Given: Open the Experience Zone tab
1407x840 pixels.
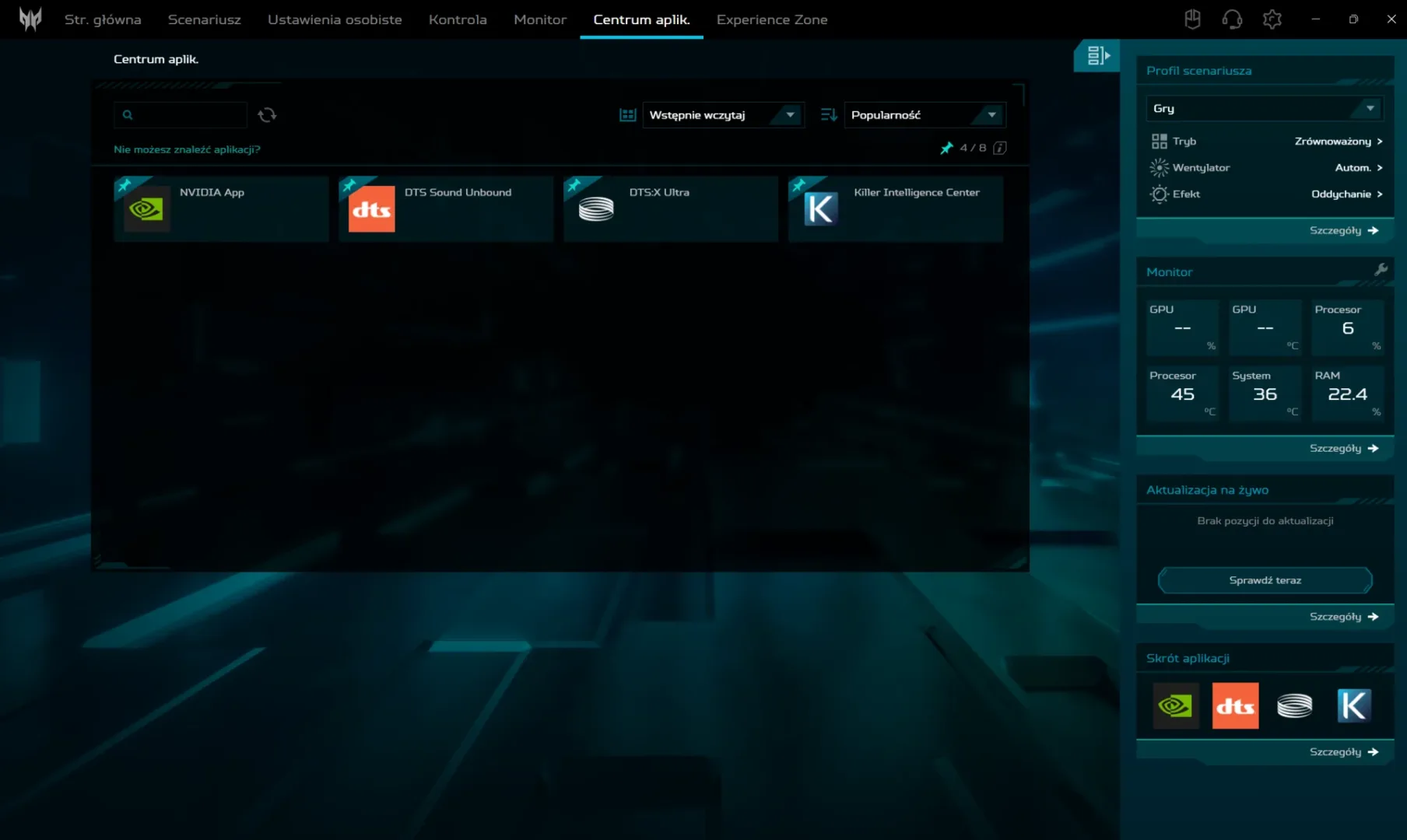Looking at the screenshot, I should click(x=772, y=19).
